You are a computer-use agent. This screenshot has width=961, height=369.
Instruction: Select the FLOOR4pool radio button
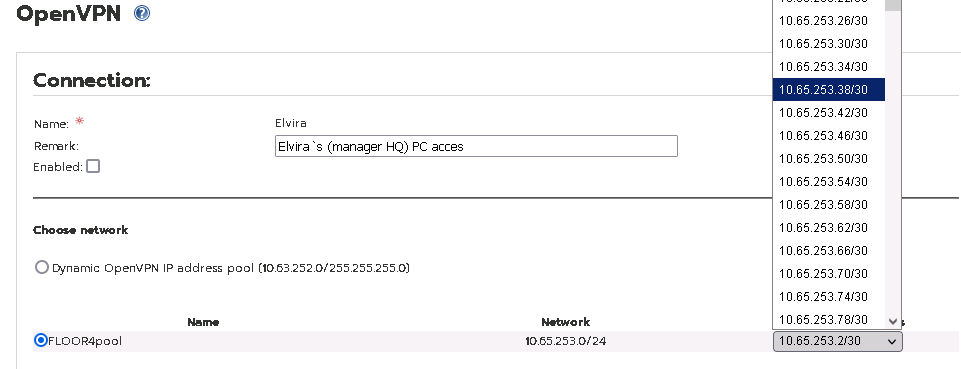point(41,340)
